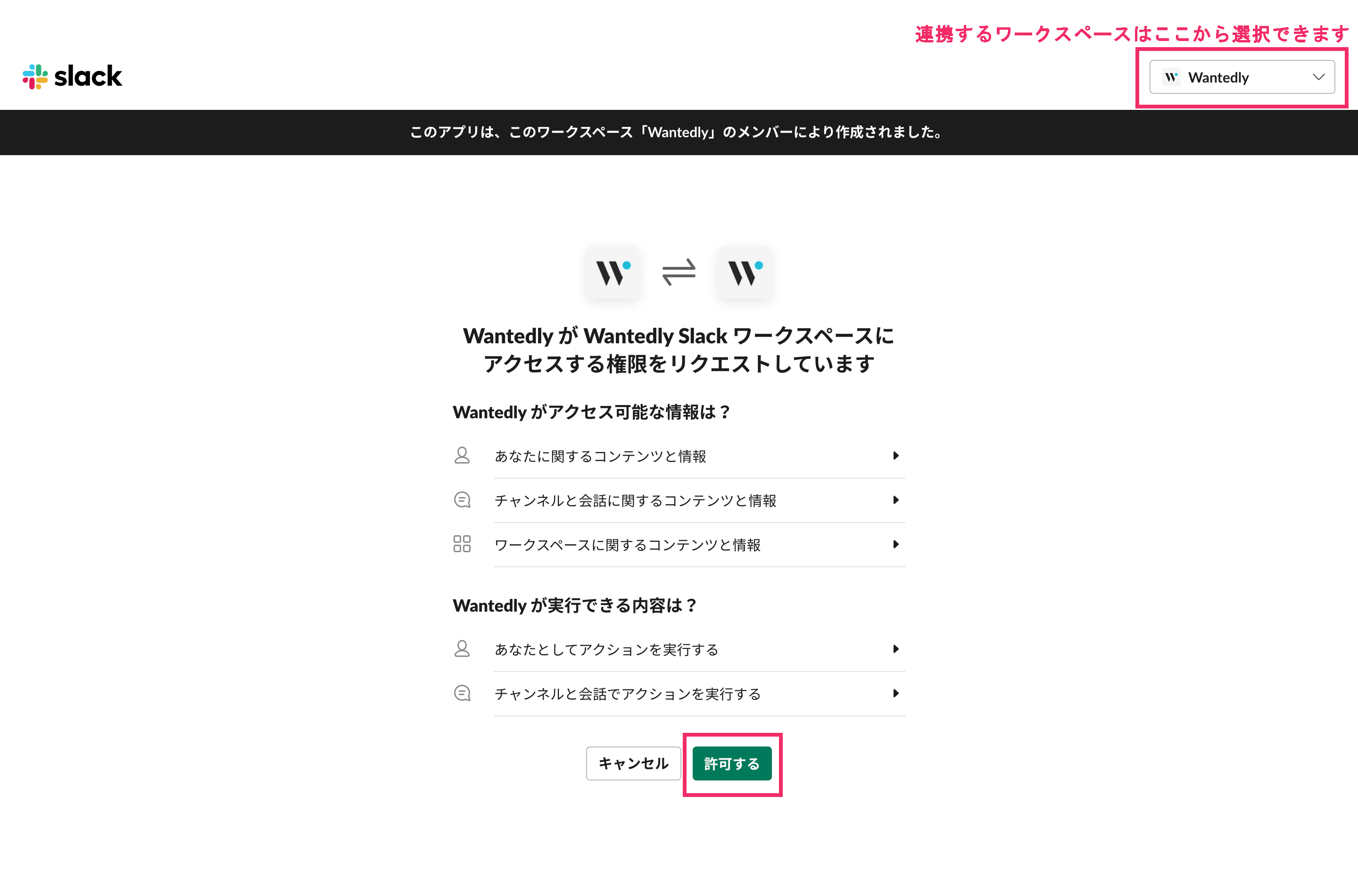
Task: Click the small Wantedly icon inside workspace selector
Action: [x=1171, y=77]
